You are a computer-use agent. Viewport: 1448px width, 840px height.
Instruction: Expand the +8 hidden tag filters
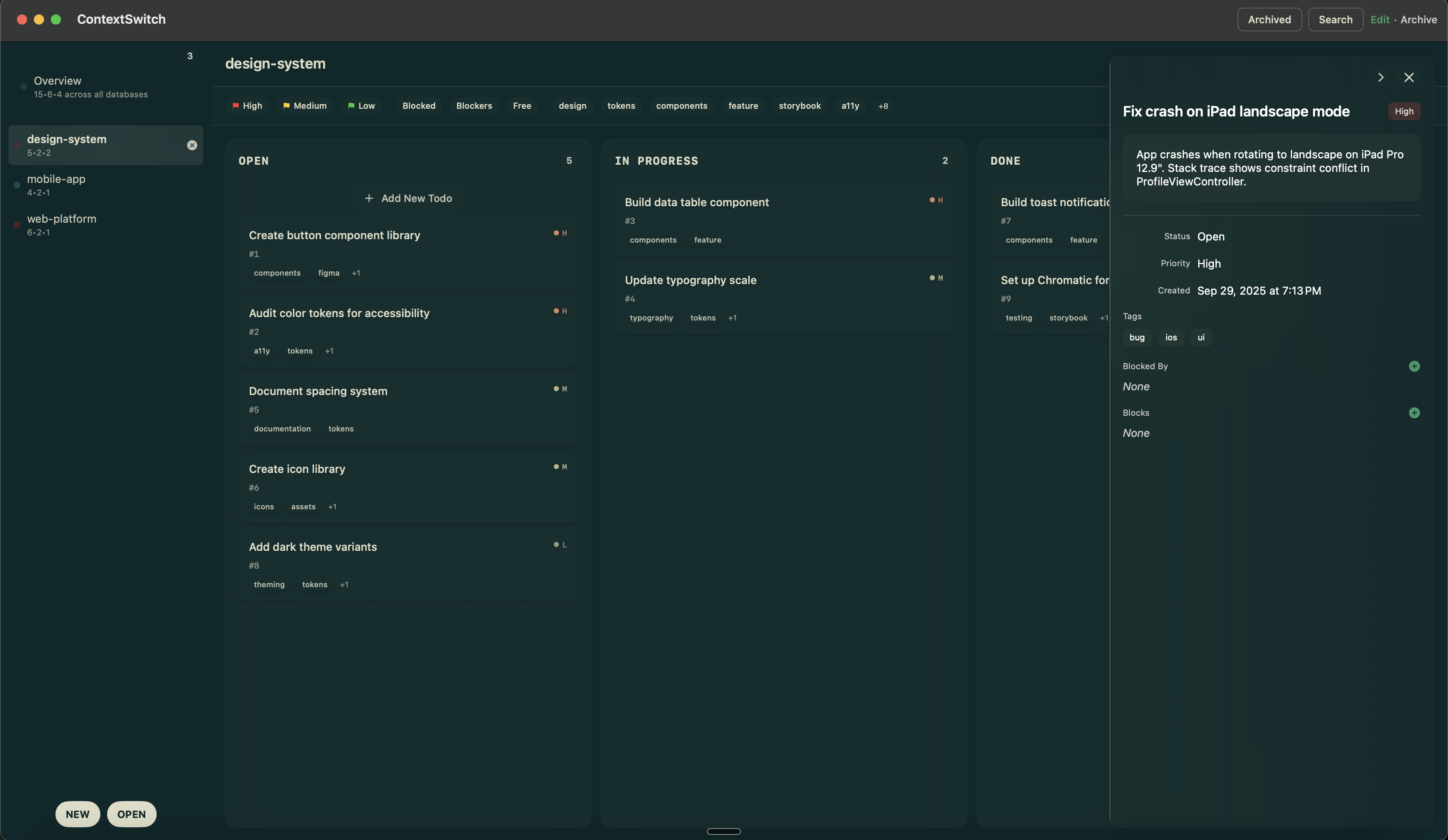(883, 106)
